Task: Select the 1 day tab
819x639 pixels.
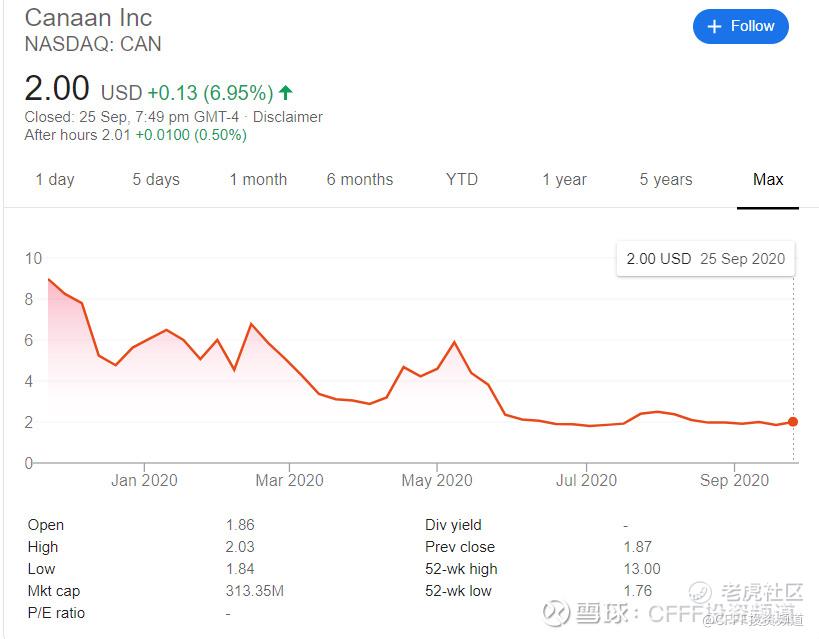Action: tap(55, 179)
